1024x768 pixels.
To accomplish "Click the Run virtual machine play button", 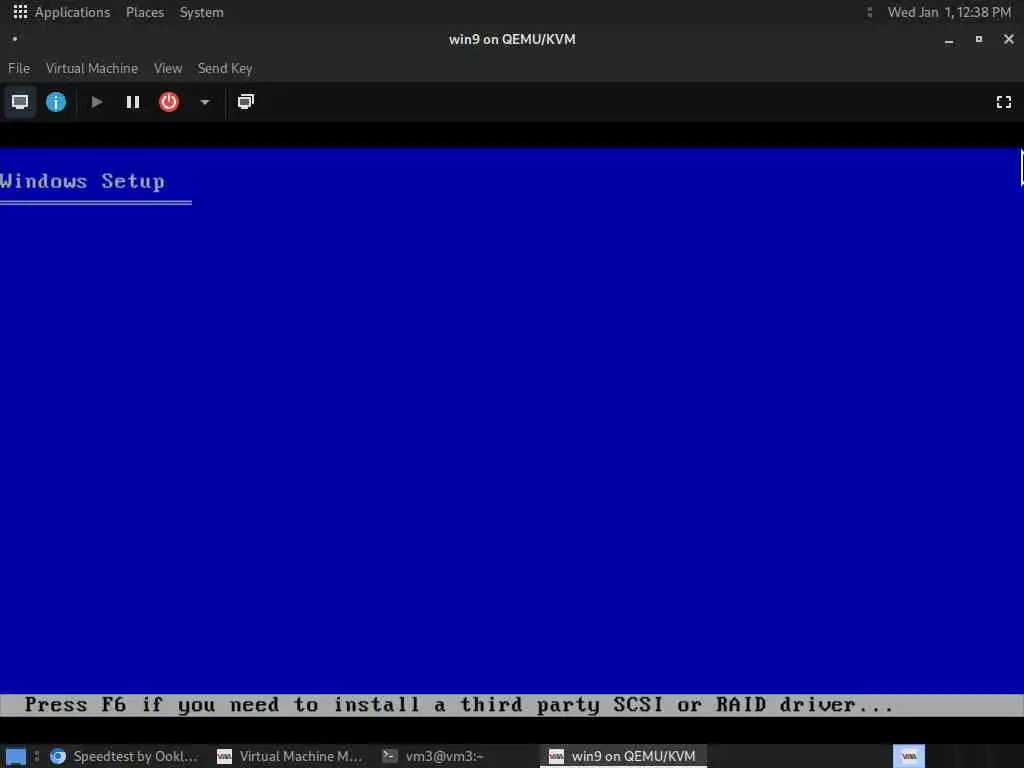I will pyautogui.click(x=97, y=102).
